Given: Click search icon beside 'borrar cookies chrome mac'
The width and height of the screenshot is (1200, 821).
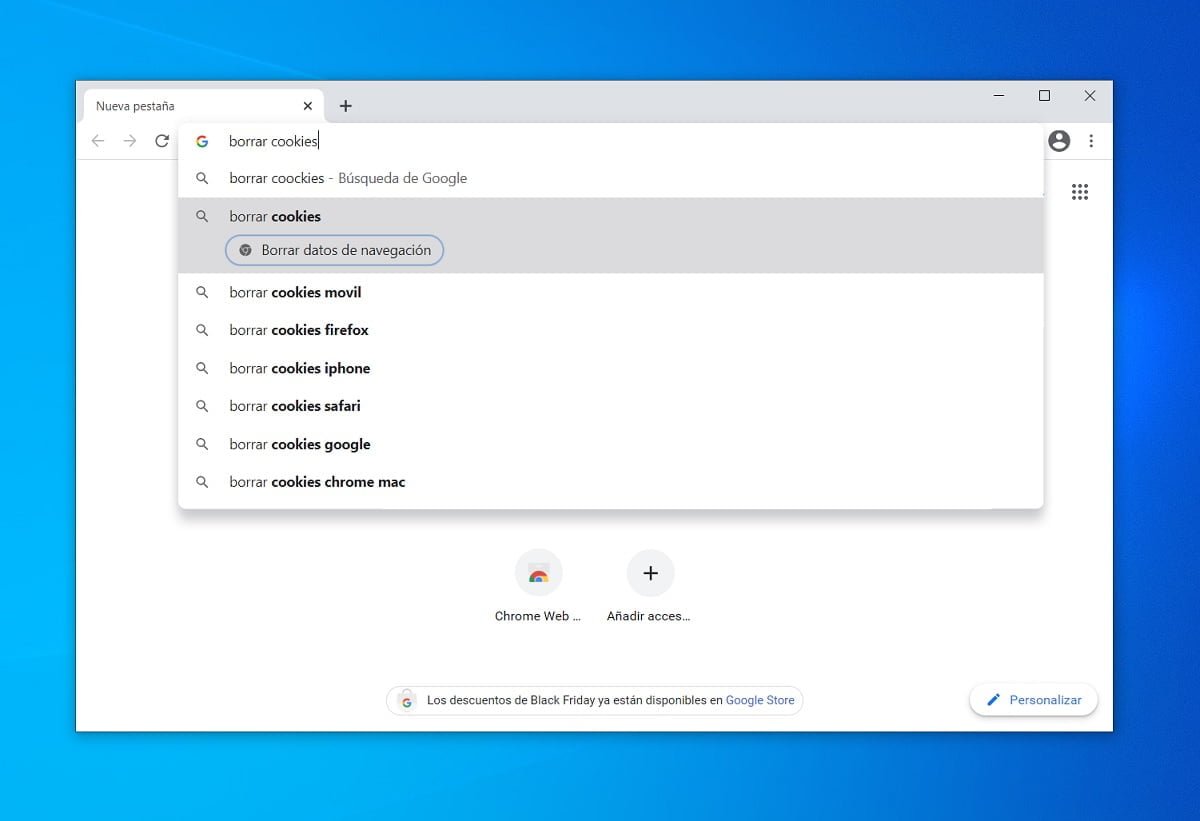Looking at the screenshot, I should (202, 482).
